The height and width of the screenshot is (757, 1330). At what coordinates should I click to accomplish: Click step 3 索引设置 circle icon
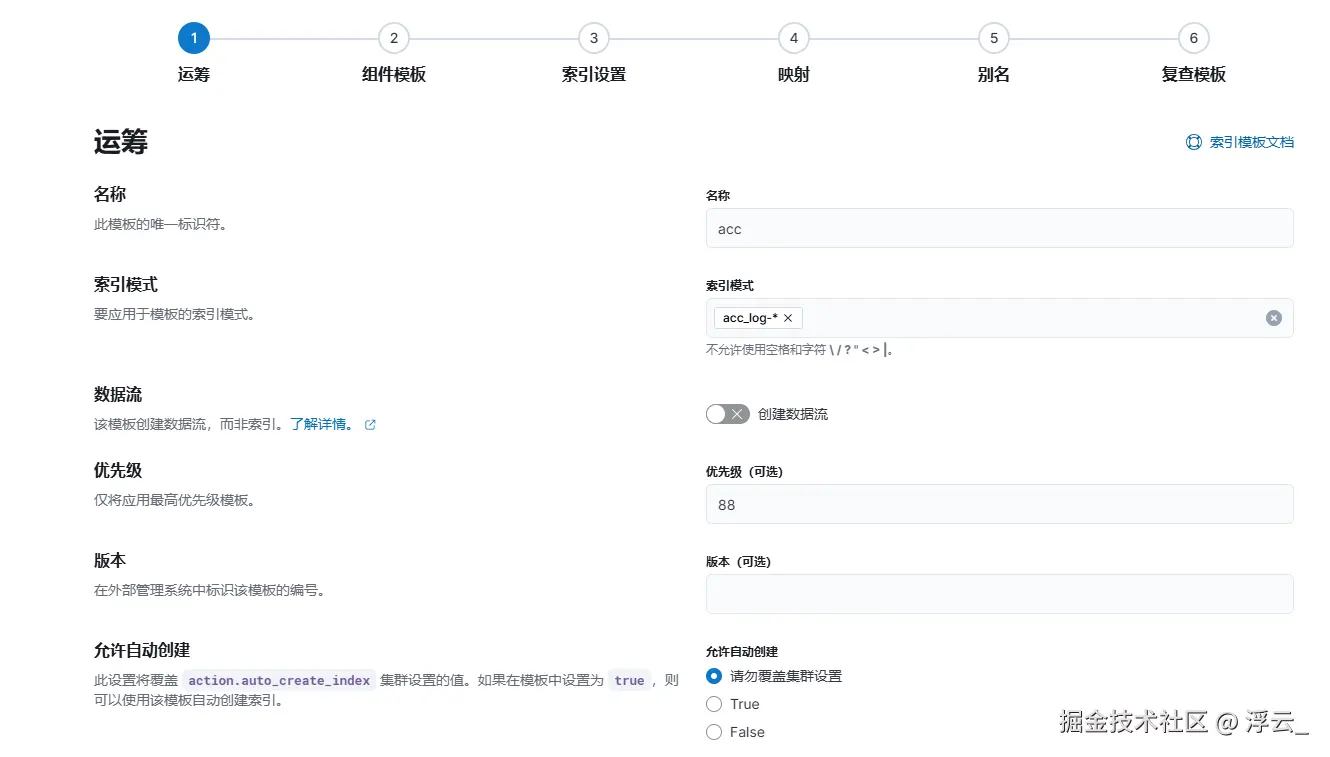pyautogui.click(x=593, y=37)
